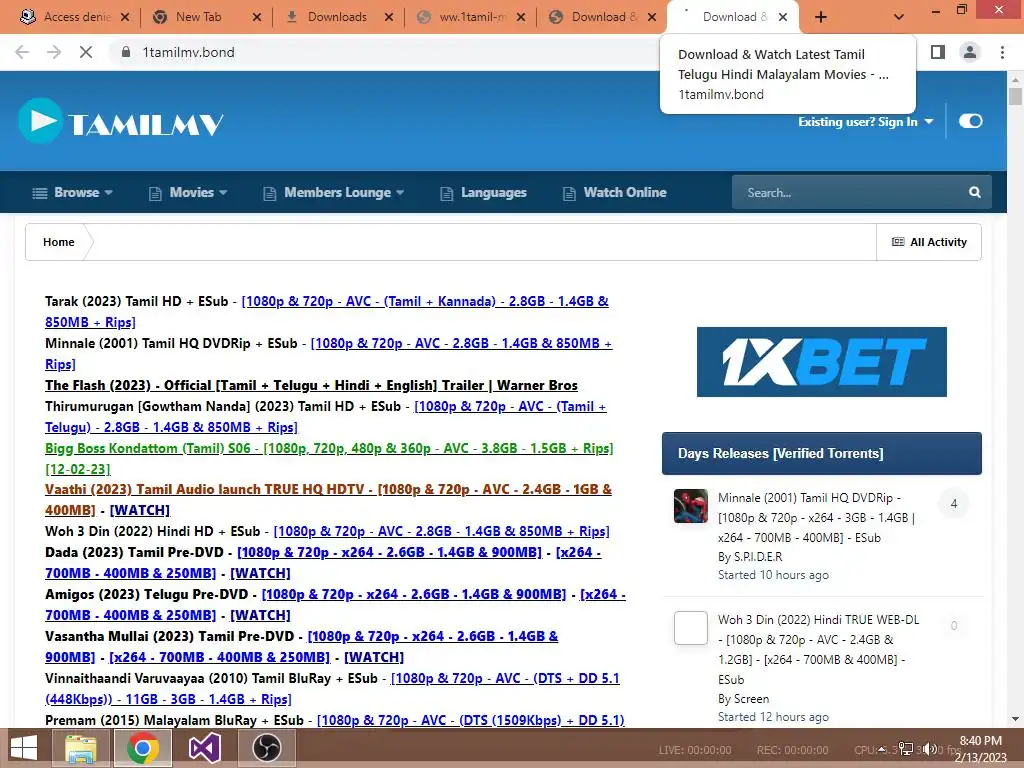Open File Explorer from the taskbar
This screenshot has height=768, width=1024.
[81, 748]
